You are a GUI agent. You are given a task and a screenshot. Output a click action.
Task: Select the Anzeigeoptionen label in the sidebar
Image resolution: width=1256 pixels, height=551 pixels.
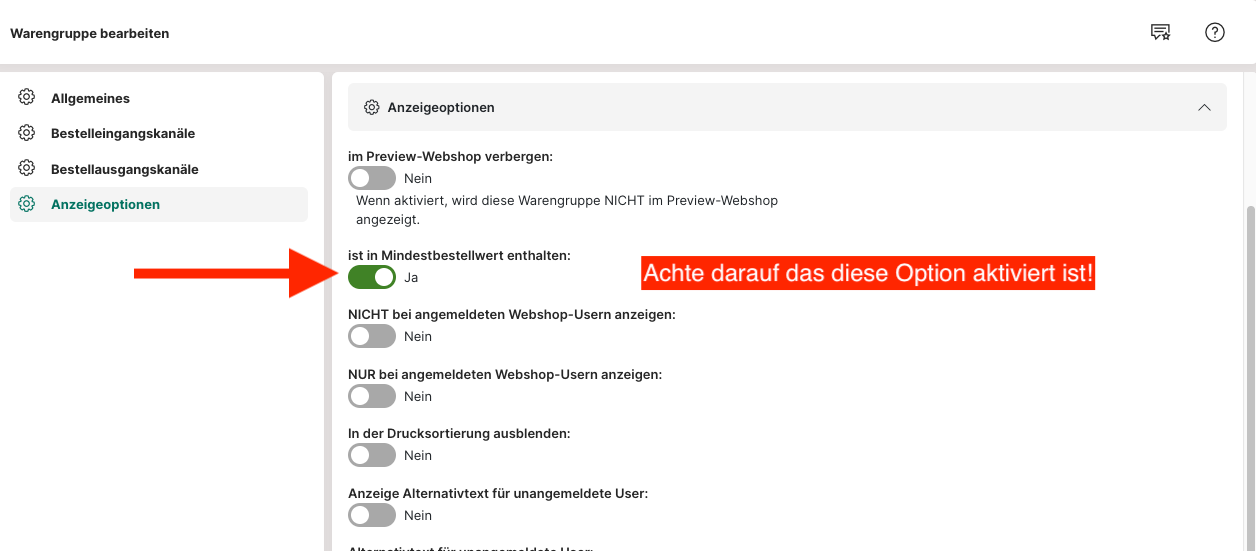pyautogui.click(x=105, y=204)
